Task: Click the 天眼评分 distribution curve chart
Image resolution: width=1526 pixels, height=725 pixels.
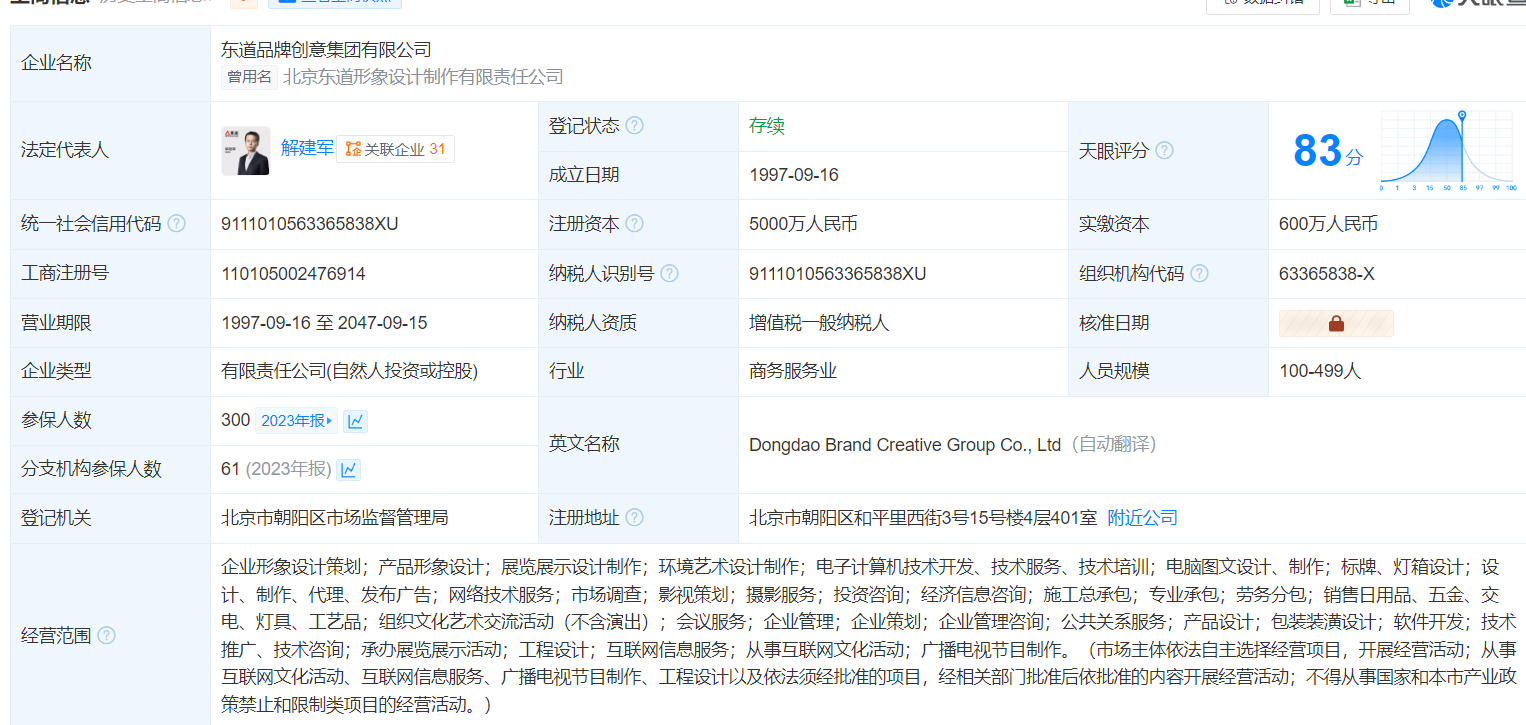Action: pos(1448,151)
